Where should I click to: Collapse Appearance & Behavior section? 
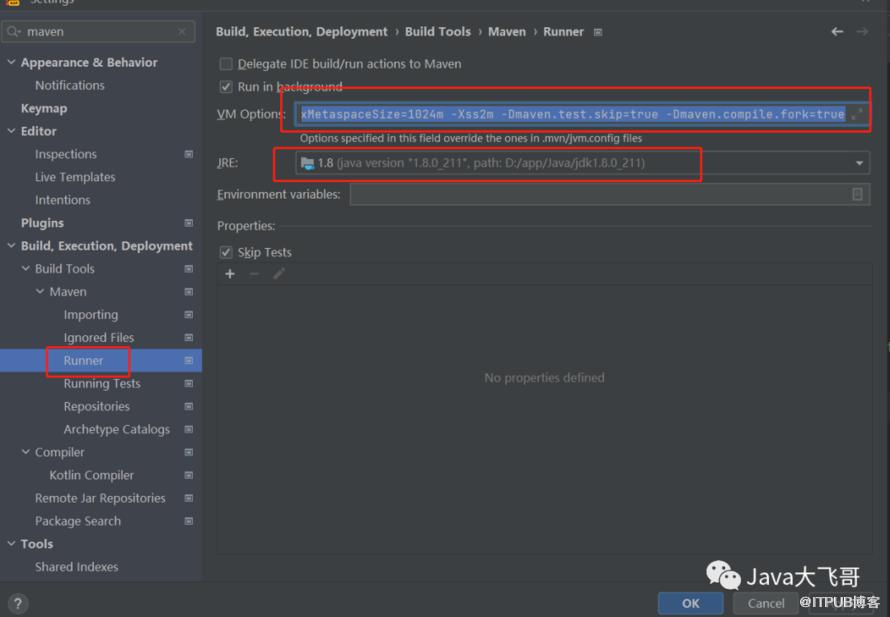[x=11, y=62]
